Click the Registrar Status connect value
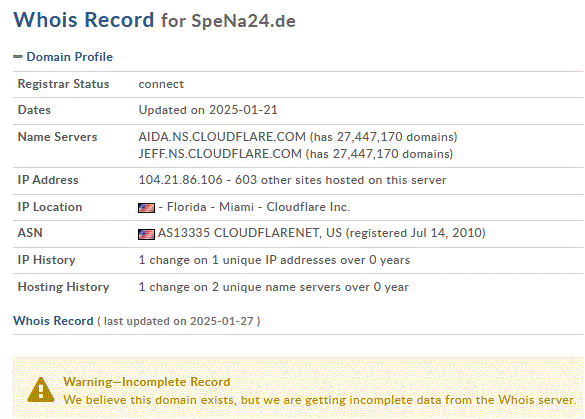Screen dimensions: 585x419 [161, 84]
